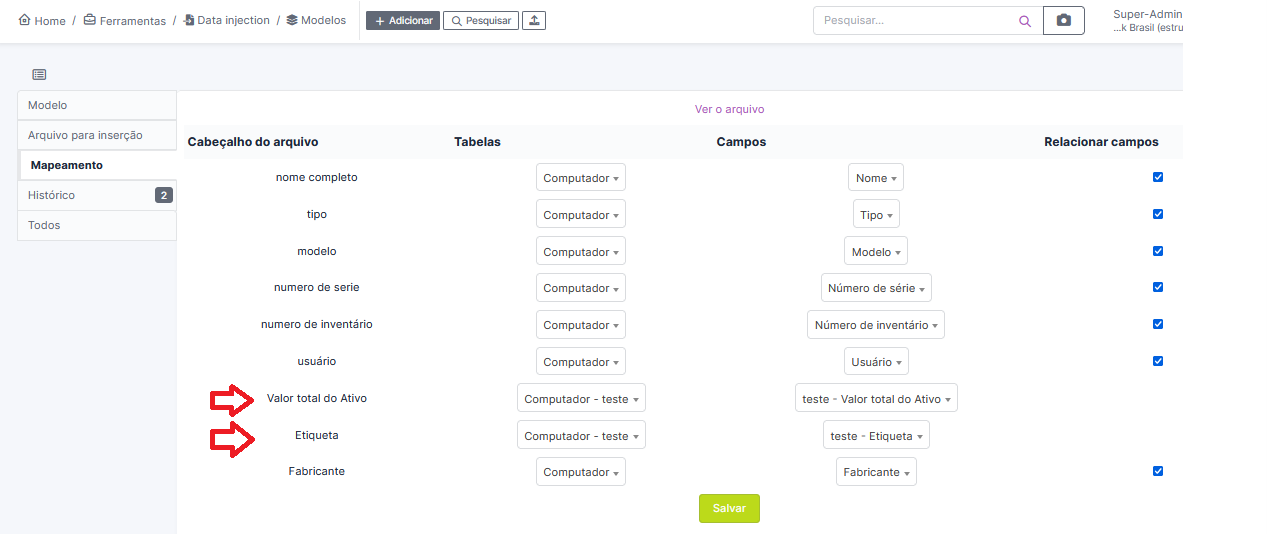Screen dimensions: 1267x534
Task: Toggle the relate checkbox for numero de serie
Action: [1158, 287]
